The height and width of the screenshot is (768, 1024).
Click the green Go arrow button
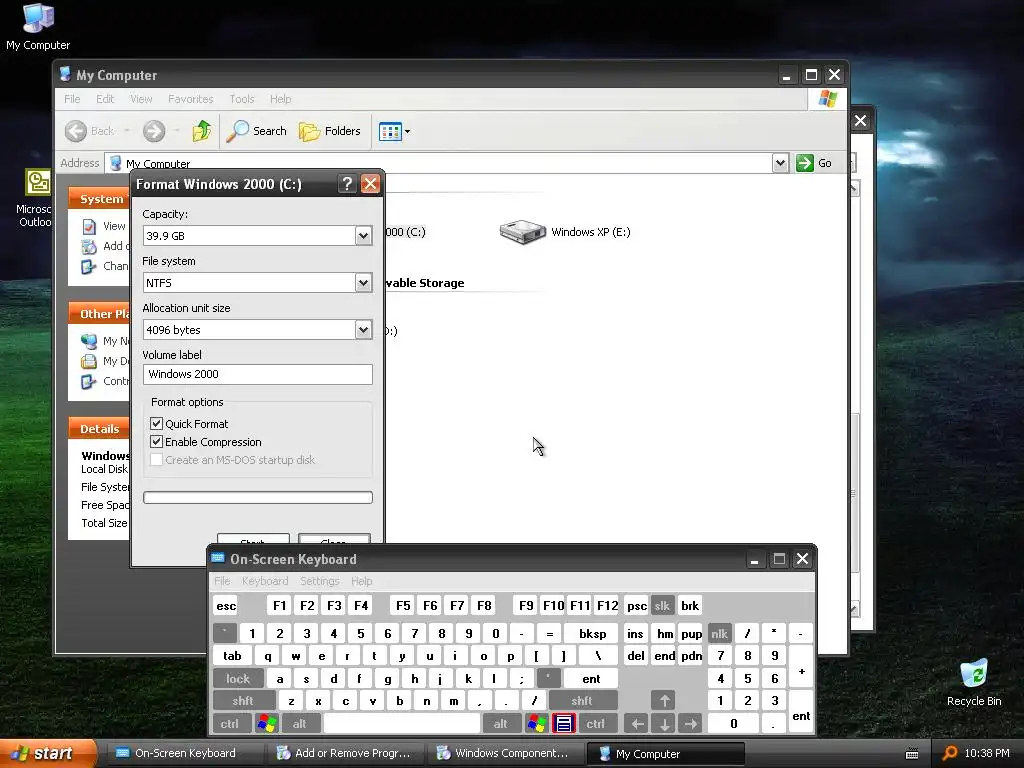click(805, 163)
